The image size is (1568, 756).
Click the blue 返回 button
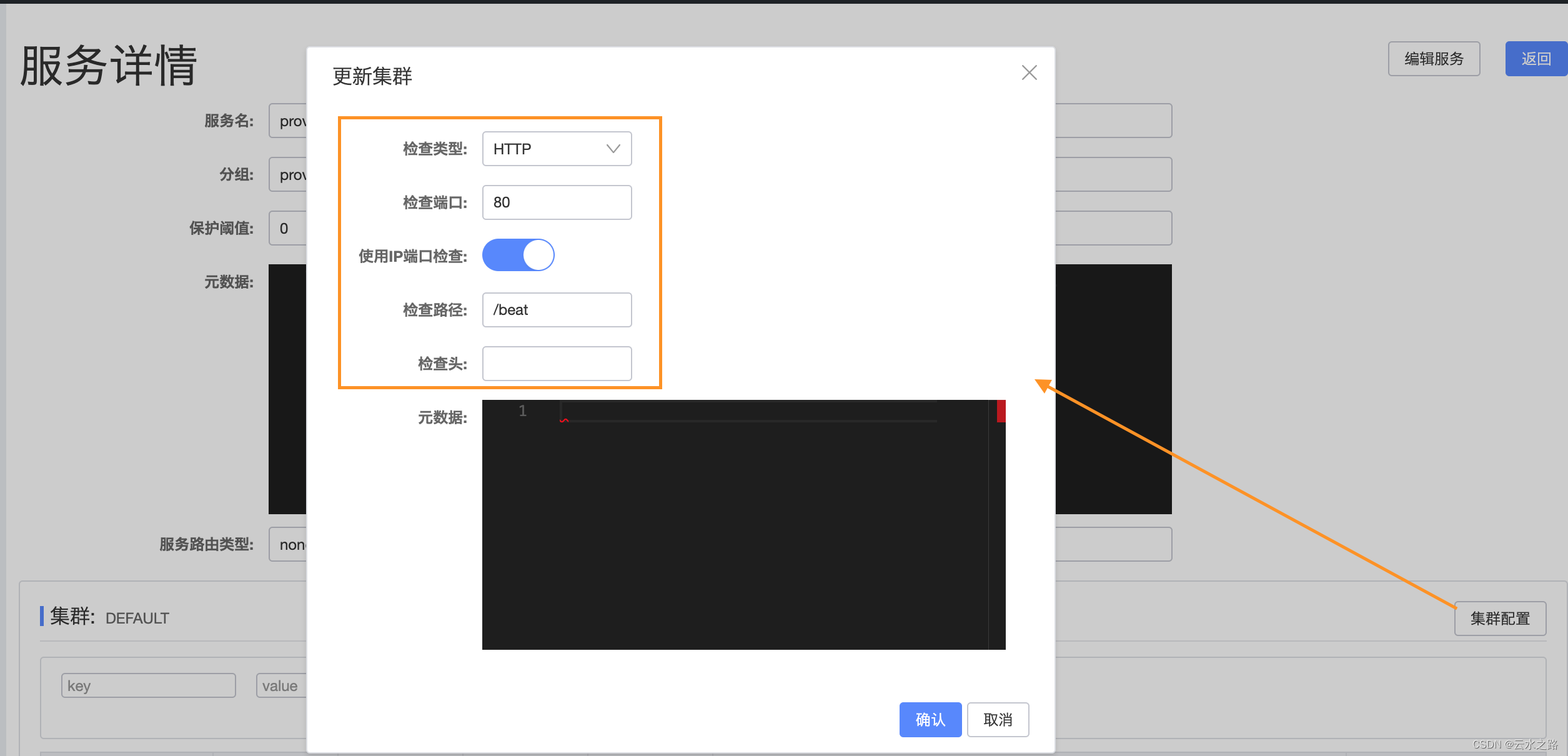(x=1536, y=59)
